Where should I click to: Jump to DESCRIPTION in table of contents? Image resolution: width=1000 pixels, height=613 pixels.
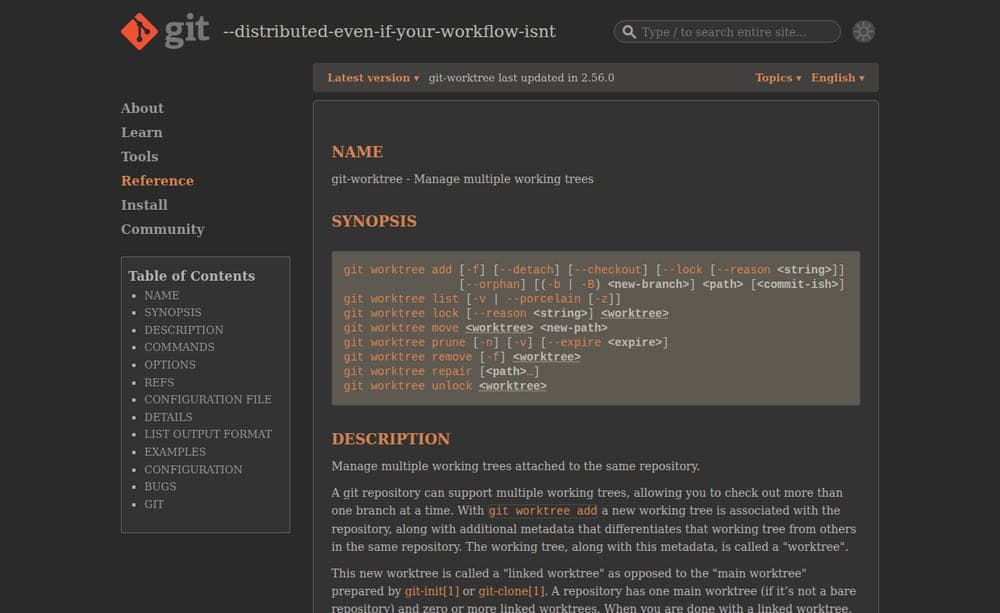[184, 330]
